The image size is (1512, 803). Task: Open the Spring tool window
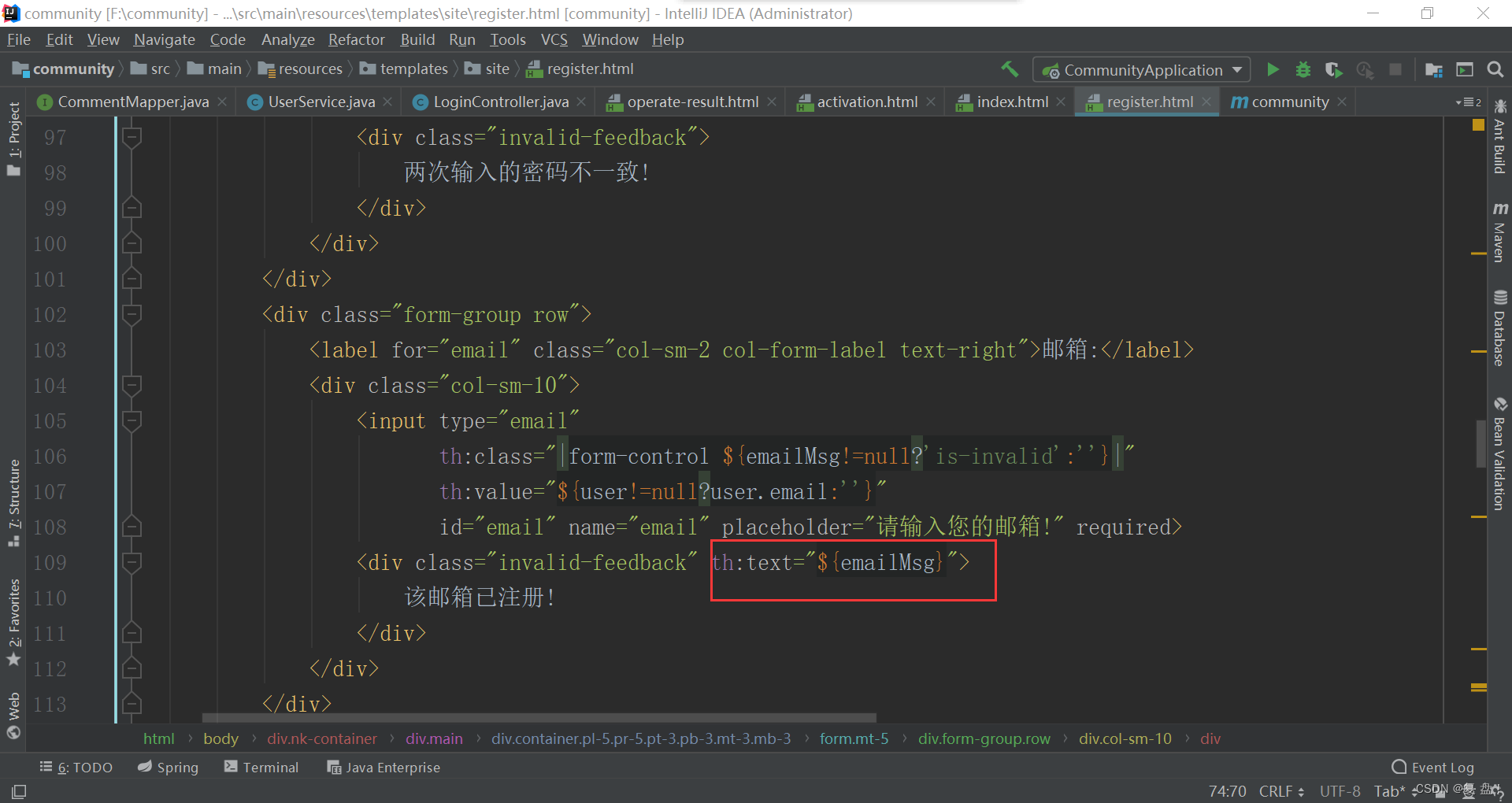coord(168,767)
